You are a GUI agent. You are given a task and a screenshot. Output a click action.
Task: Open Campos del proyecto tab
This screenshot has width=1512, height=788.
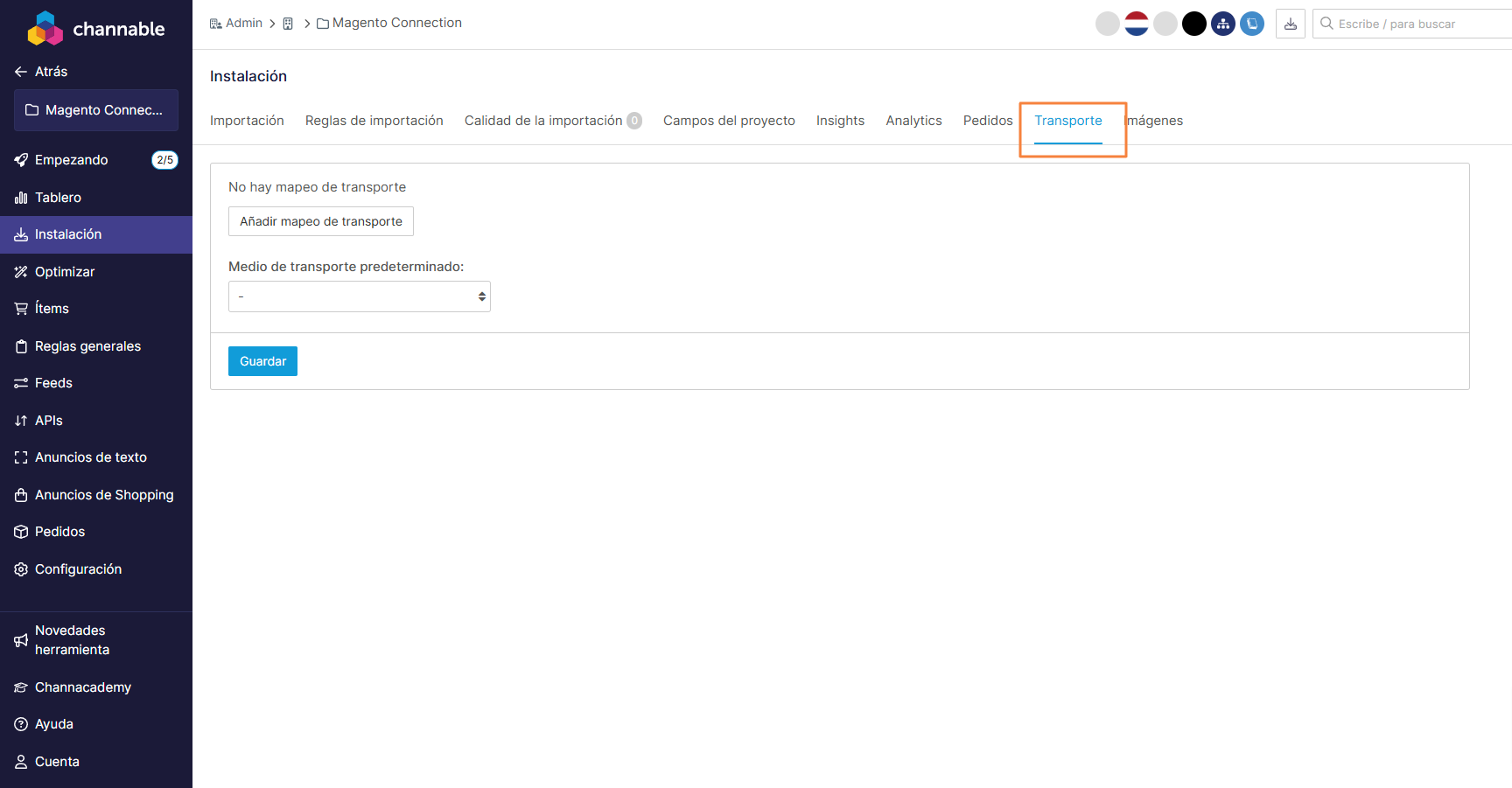729,121
